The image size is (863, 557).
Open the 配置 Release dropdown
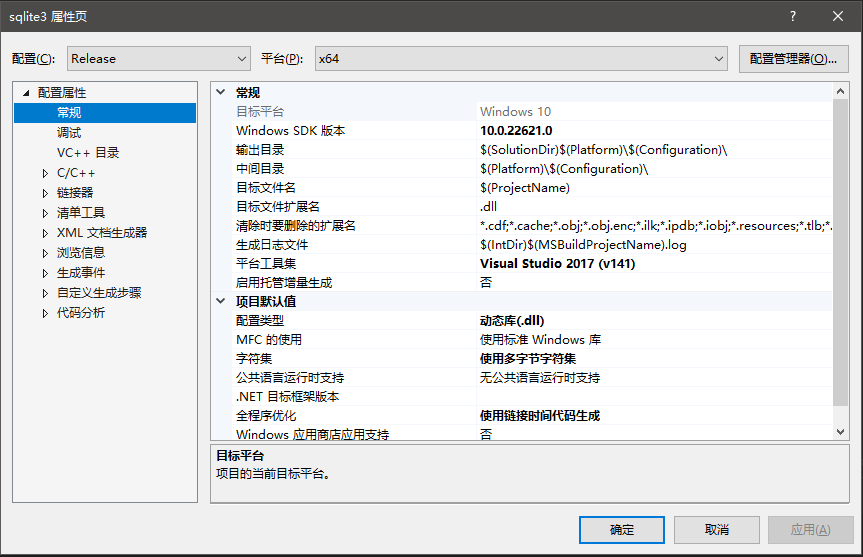click(x=158, y=59)
